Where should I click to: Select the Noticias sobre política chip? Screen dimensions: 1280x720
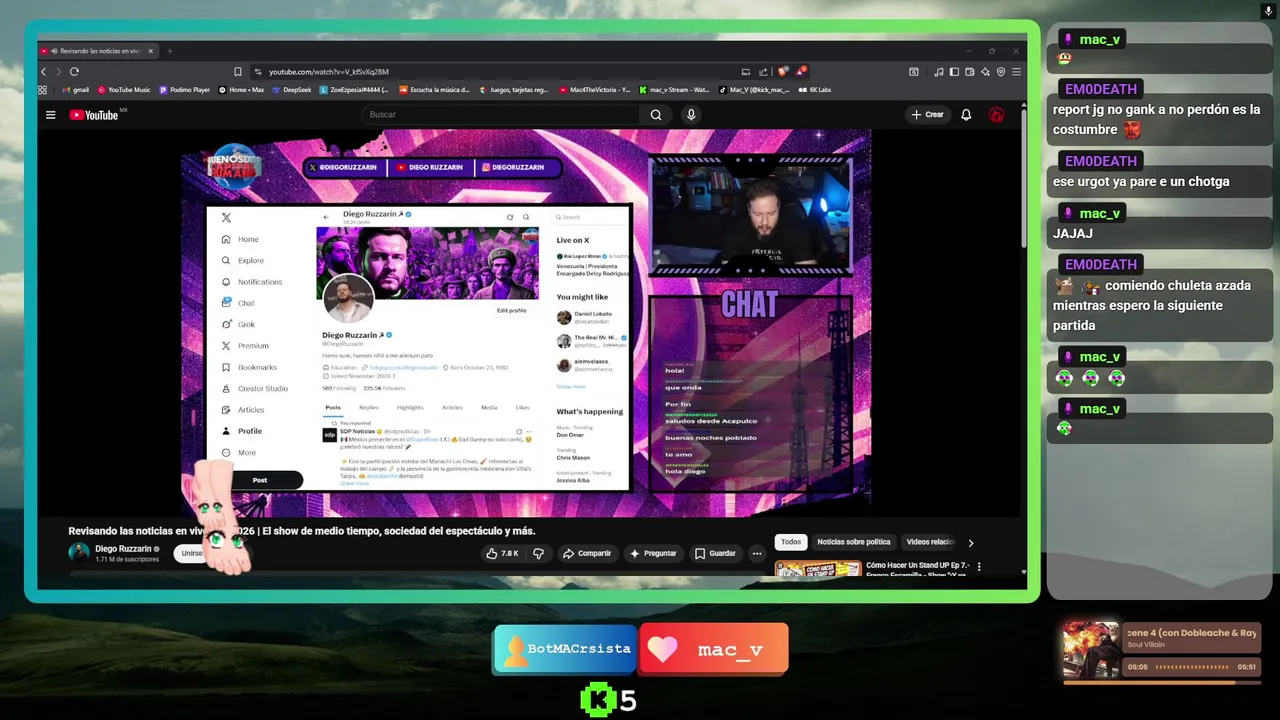point(853,542)
